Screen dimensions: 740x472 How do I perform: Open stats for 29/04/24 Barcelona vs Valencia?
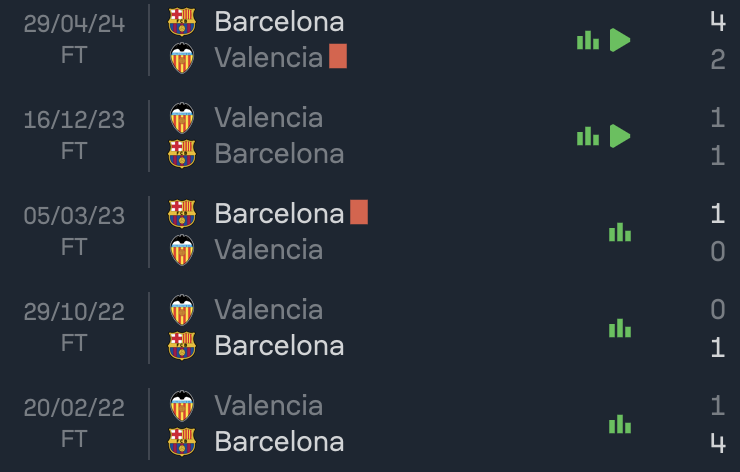pyautogui.click(x=588, y=40)
